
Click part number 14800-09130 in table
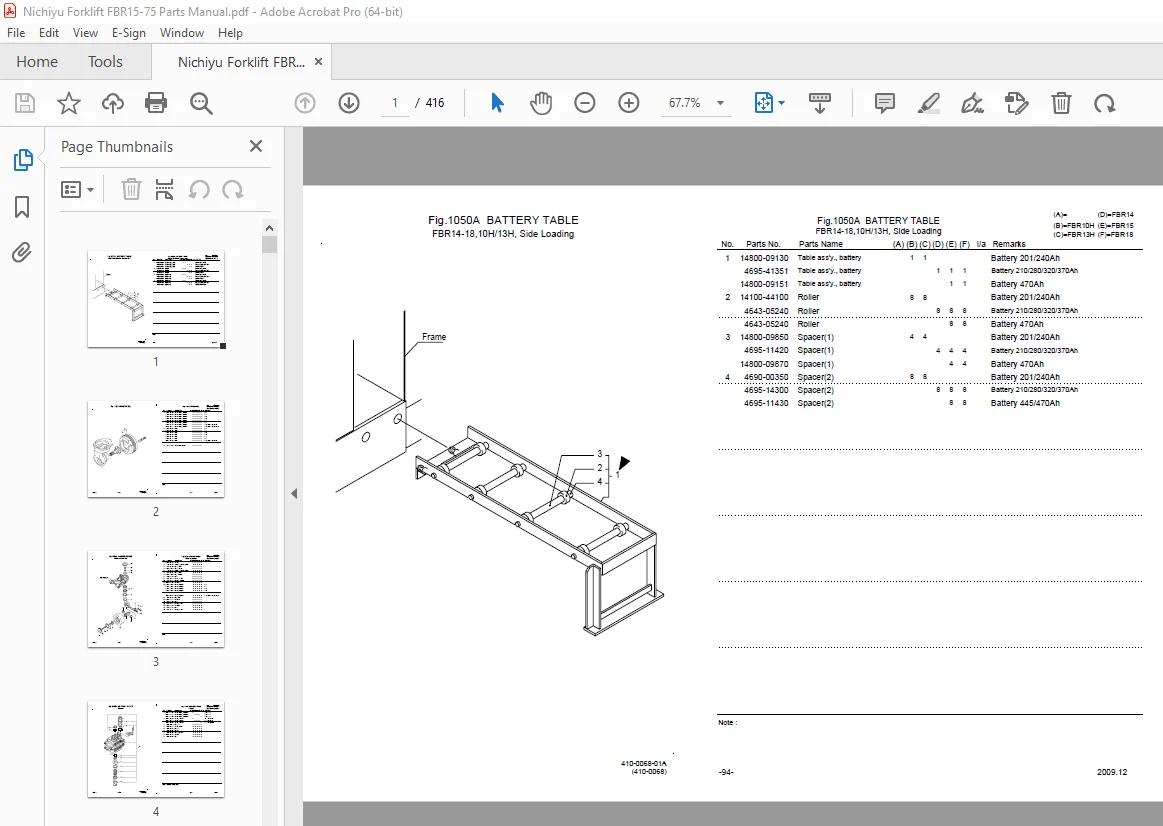(x=764, y=258)
